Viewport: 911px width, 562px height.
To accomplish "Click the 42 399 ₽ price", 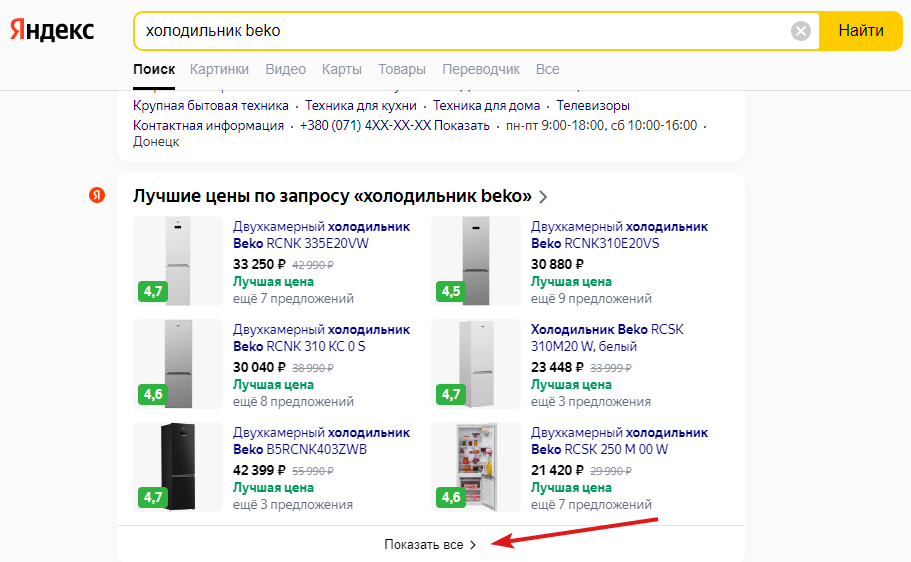I will pyautogui.click(x=259, y=470).
